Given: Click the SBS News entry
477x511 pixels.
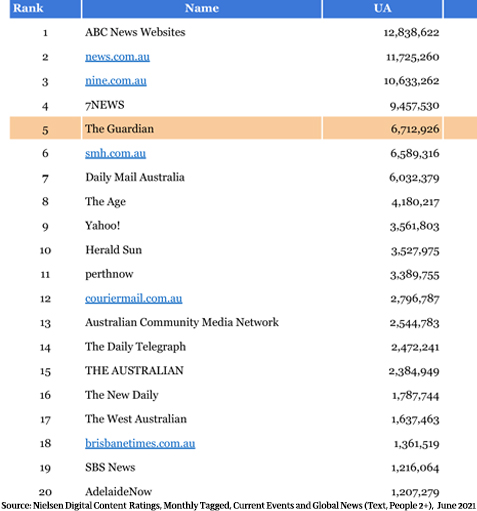Looking at the screenshot, I should [110, 467].
